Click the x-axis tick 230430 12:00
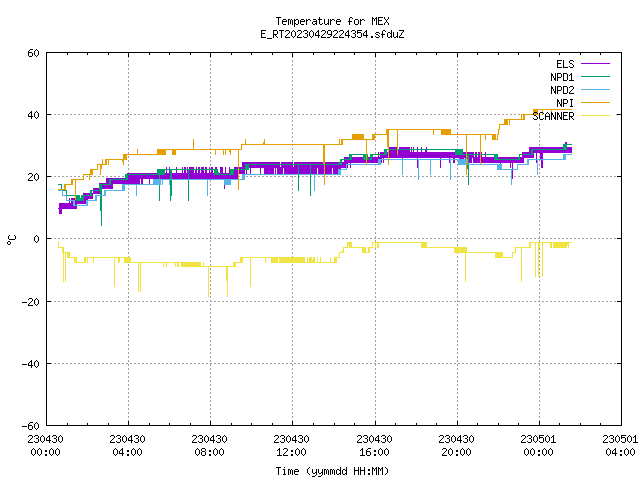Image resolution: width=640 pixels, height=480 pixels. (291, 446)
